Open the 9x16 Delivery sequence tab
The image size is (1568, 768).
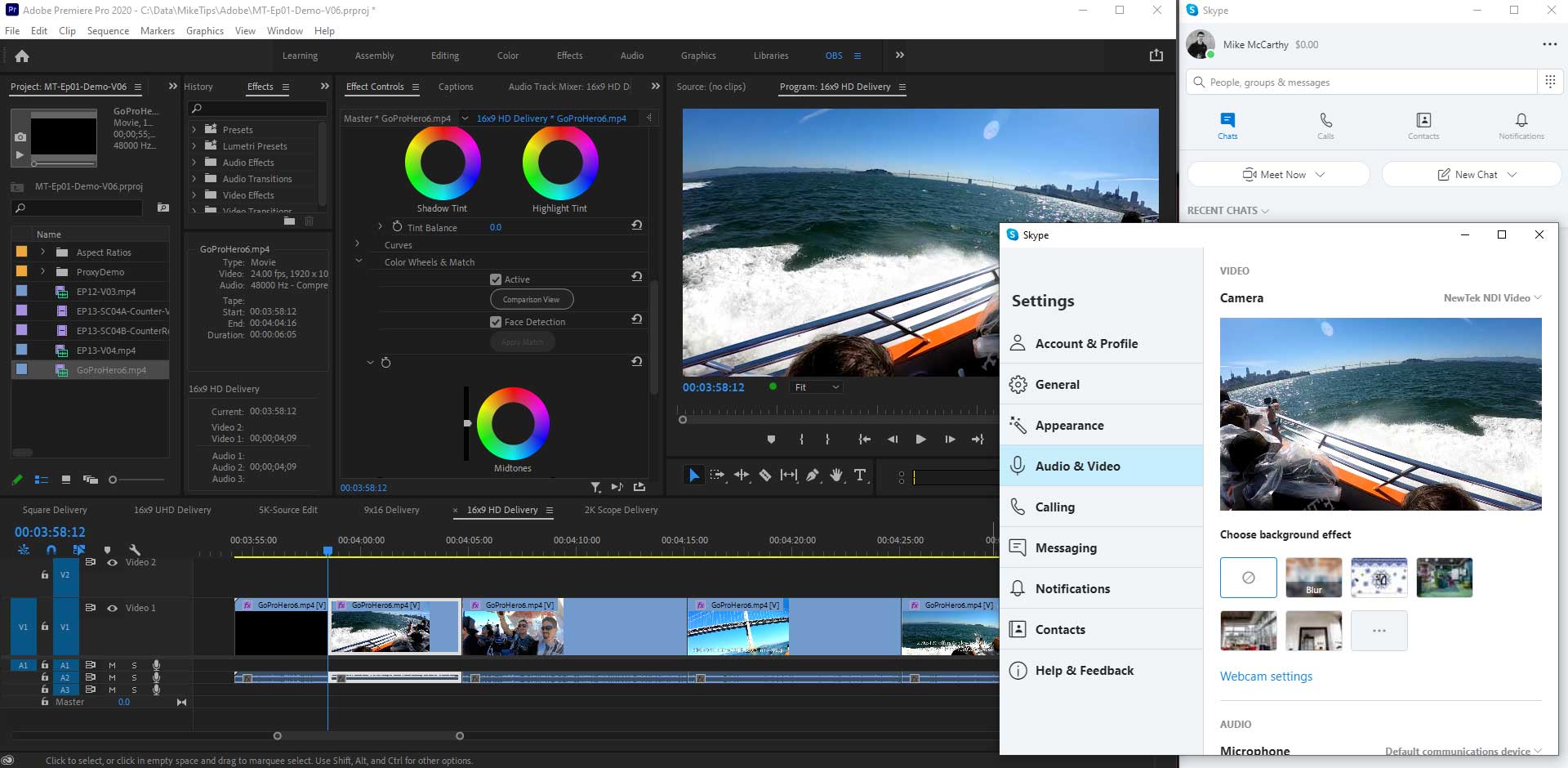[x=392, y=510]
